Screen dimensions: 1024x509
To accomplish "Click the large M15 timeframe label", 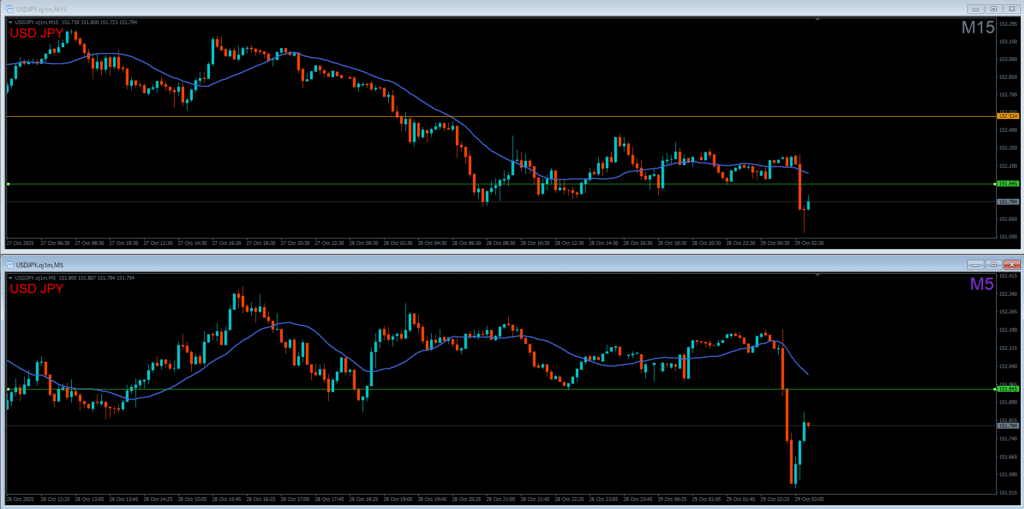I will pyautogui.click(x=977, y=29).
